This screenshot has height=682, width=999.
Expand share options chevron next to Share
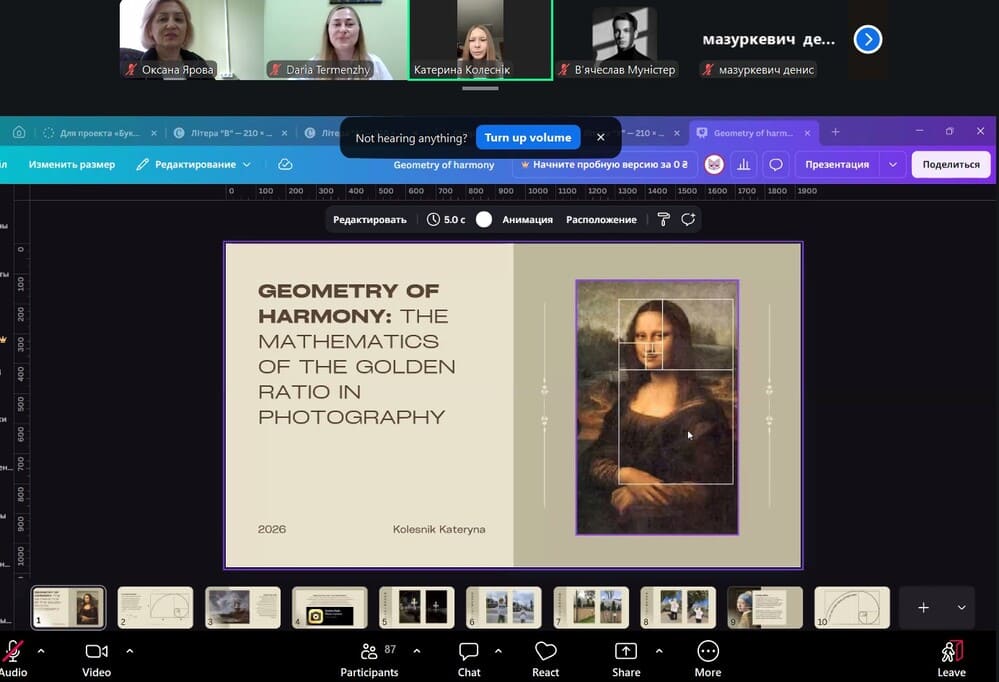click(659, 651)
